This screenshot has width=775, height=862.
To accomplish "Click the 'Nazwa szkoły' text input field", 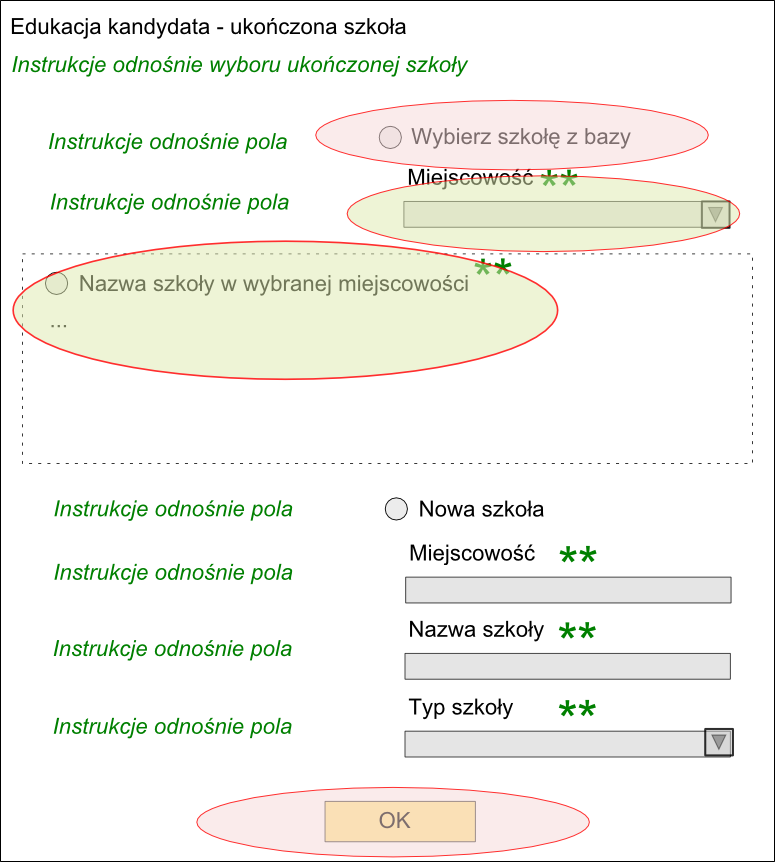I will point(568,666).
